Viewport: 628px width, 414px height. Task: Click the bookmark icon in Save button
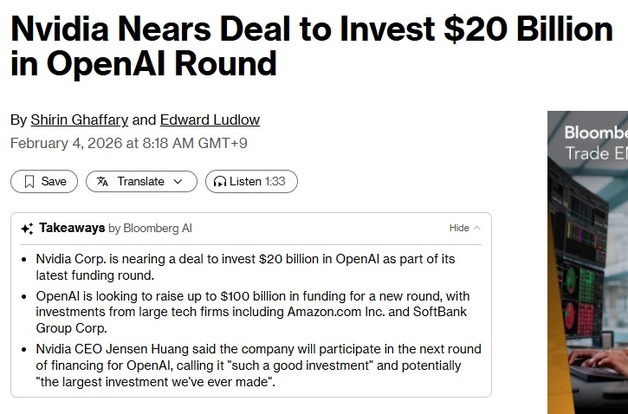click(x=29, y=181)
